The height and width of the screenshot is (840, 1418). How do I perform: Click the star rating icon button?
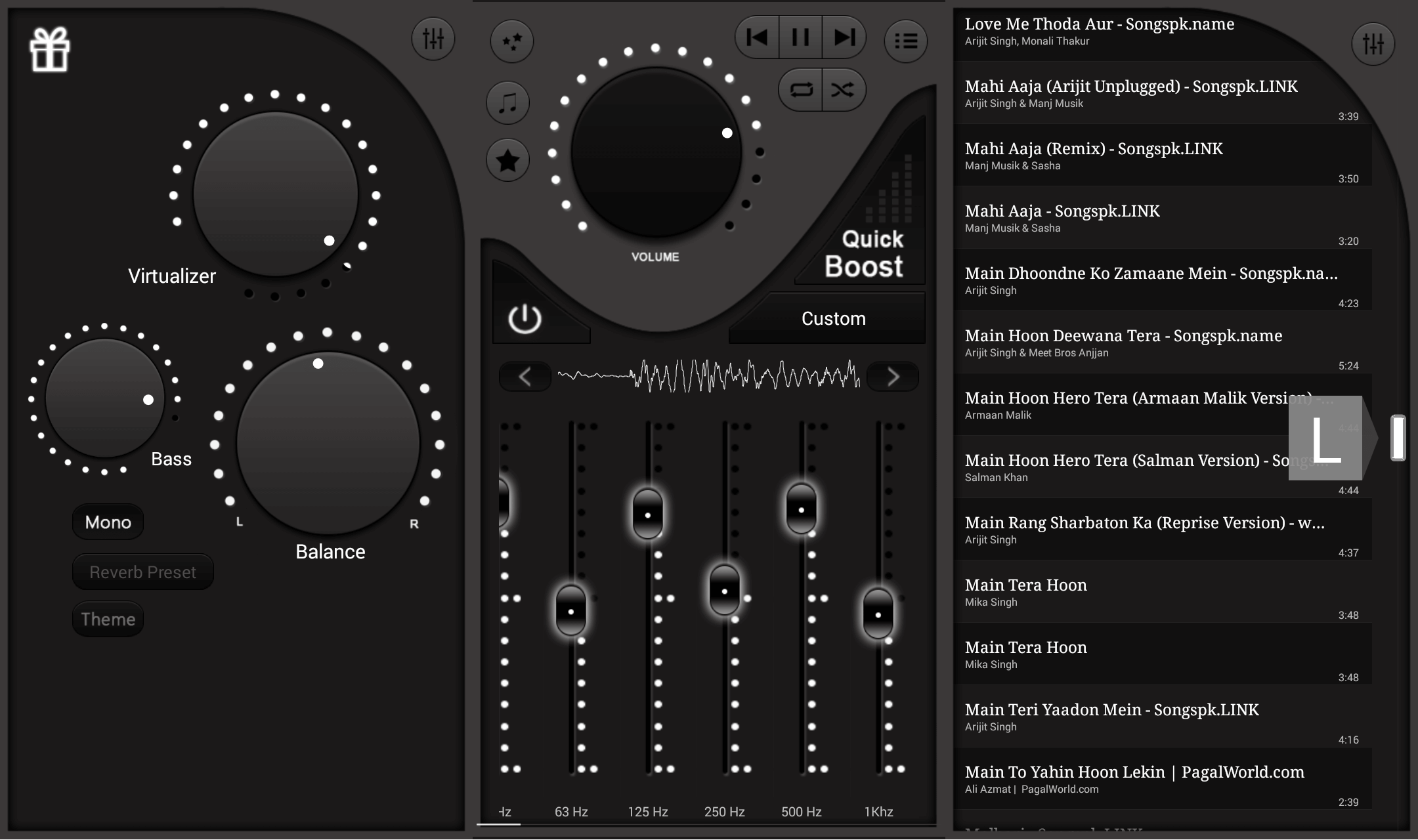[511, 41]
